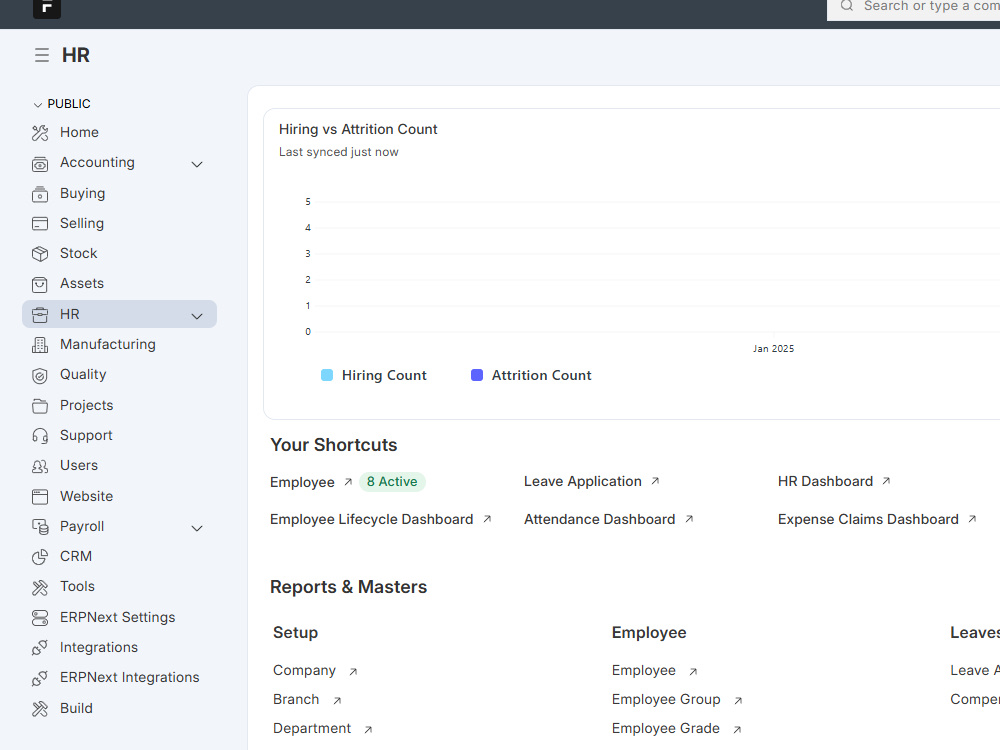This screenshot has height=750, width=1000.
Task: Click the app logo in top bar
Action: pos(47,8)
